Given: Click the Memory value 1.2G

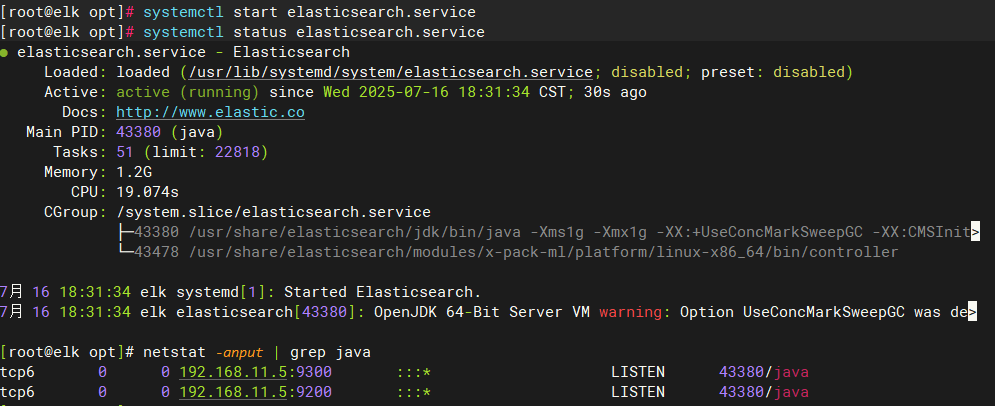Looking at the screenshot, I should (x=134, y=172).
